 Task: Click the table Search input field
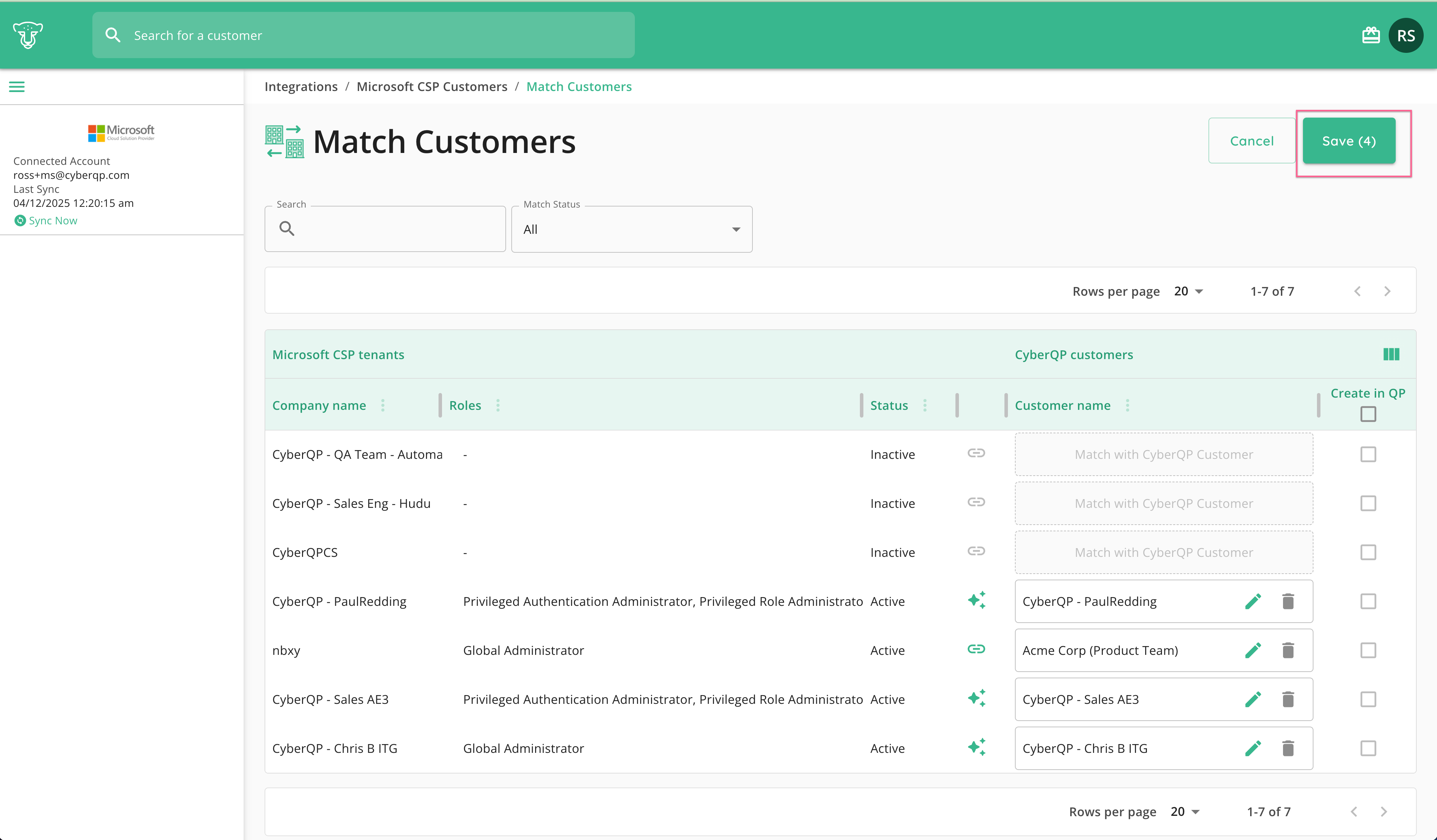[385, 229]
